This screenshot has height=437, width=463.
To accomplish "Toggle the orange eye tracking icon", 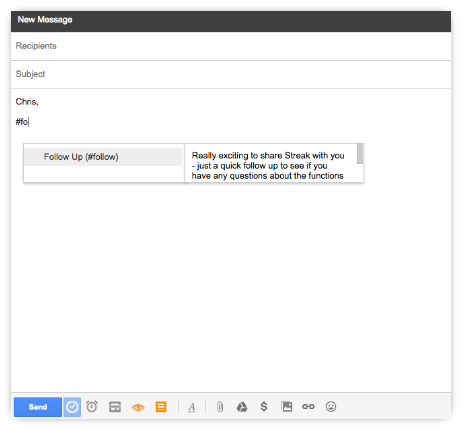I will [x=138, y=407].
